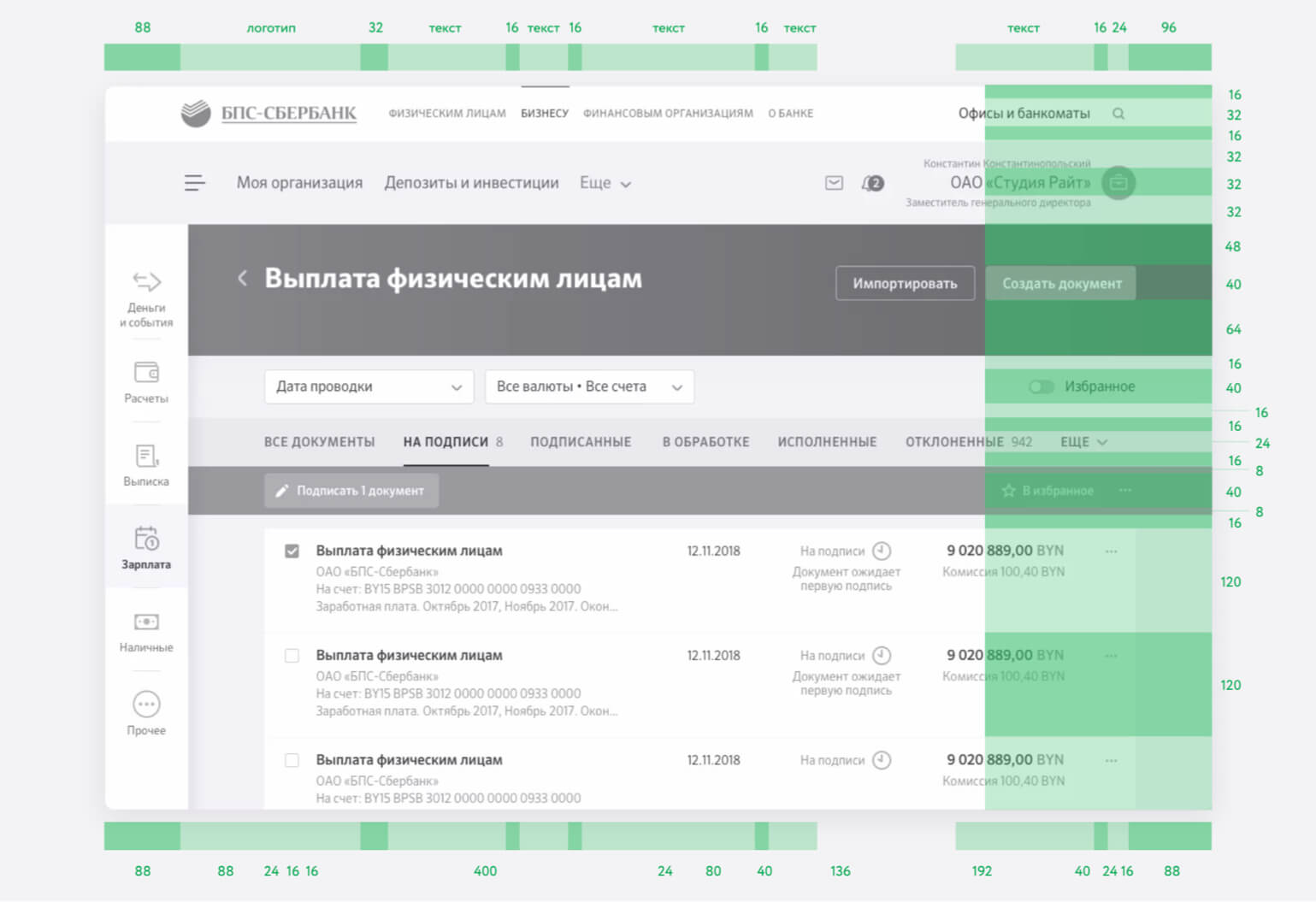The image size is (1316, 902).
Task: Click clock status icon in first row
Action: tap(882, 551)
